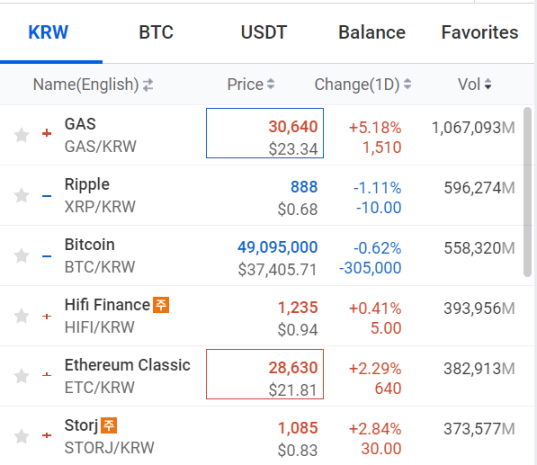Image resolution: width=537 pixels, height=465 pixels.
Task: Click the star icon beside Storj
Action: (x=21, y=436)
